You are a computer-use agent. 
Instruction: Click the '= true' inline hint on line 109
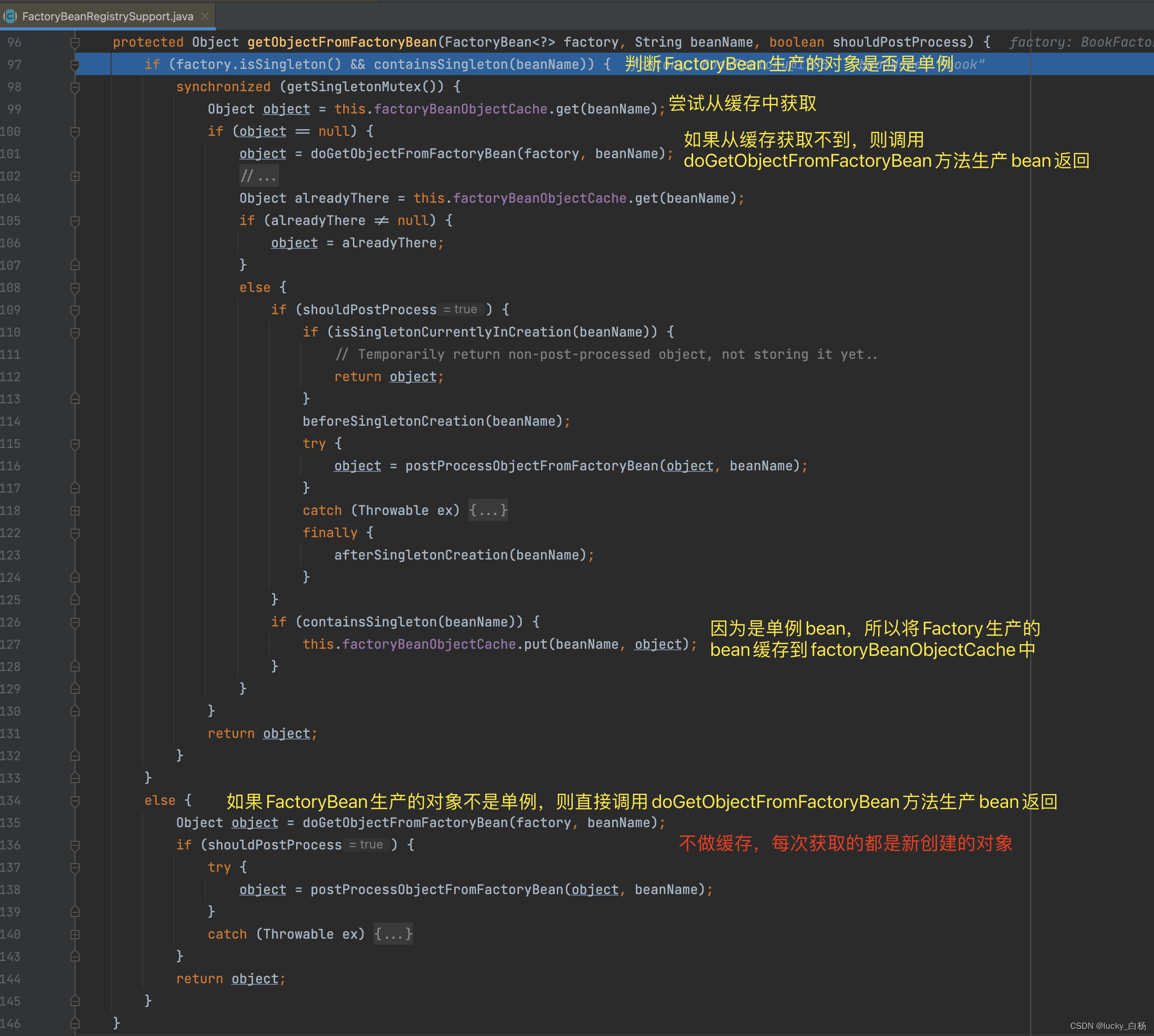460,310
